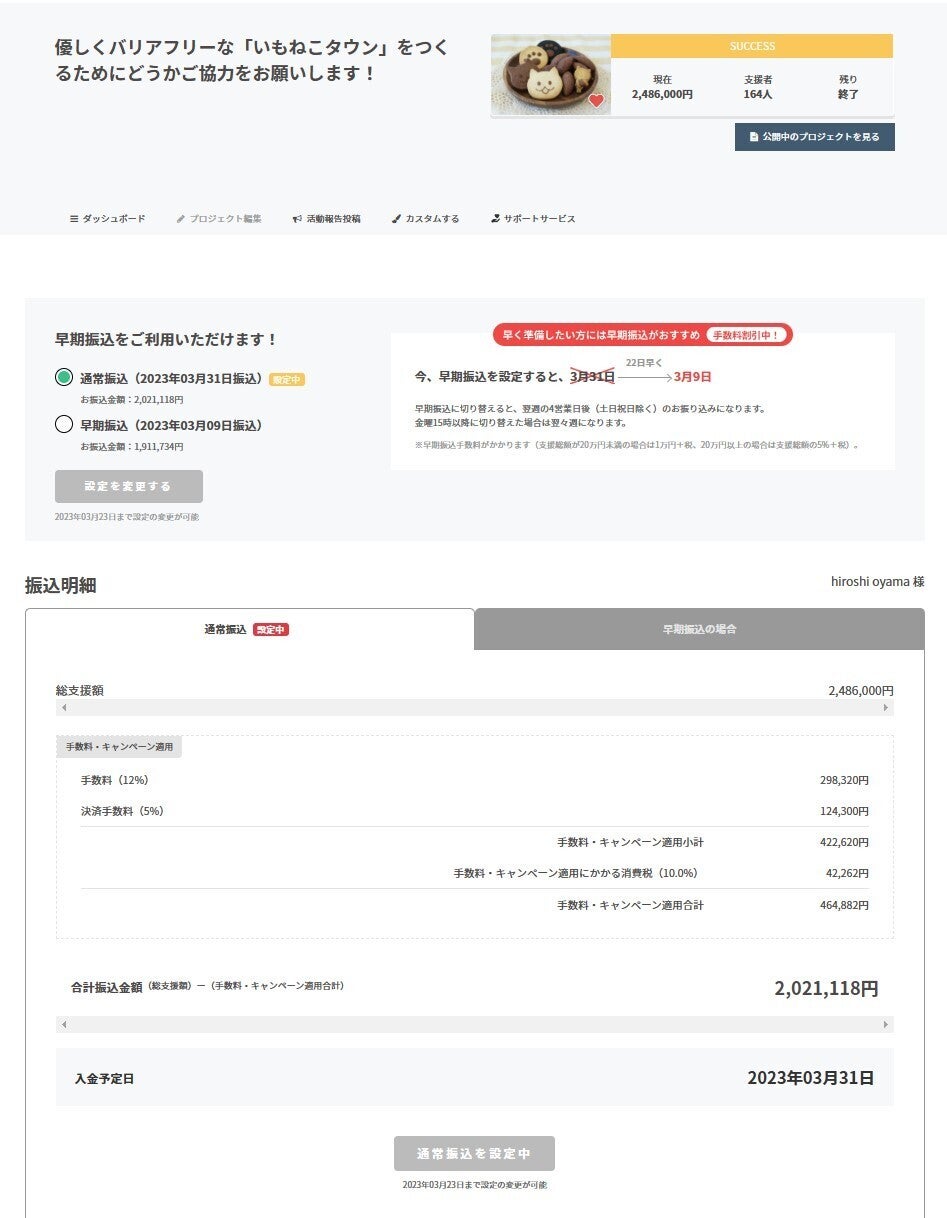Click the pencil icon for プロジェクト編集
The image size is (947, 1218).
point(181,219)
